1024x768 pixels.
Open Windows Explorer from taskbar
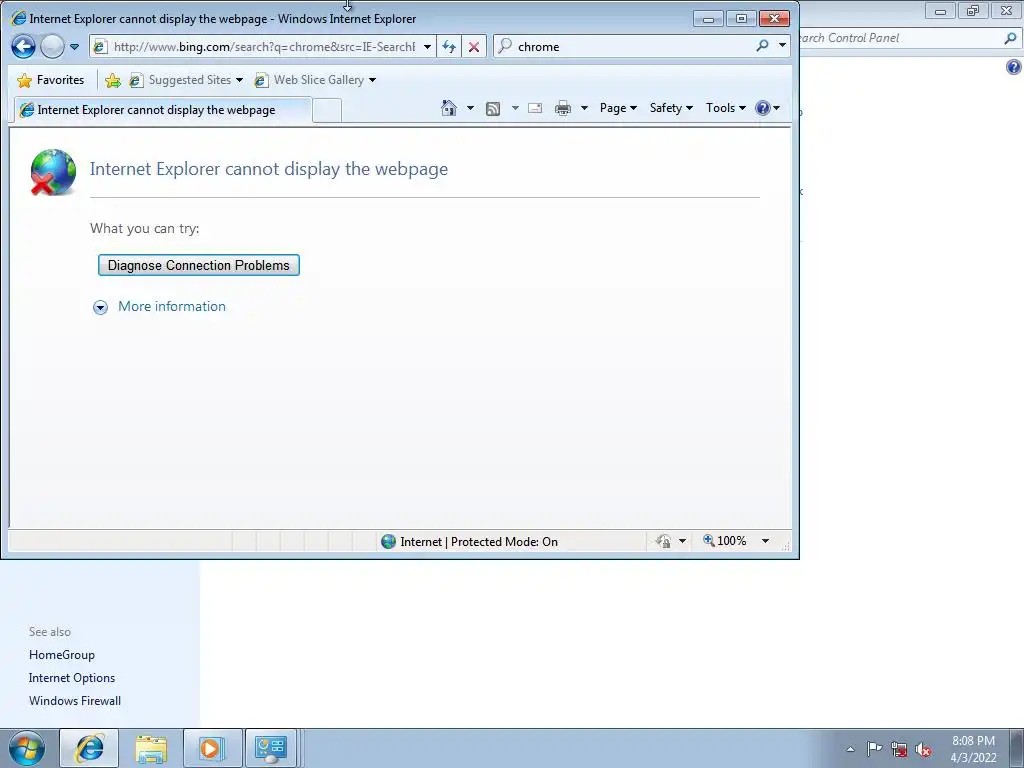coord(151,748)
